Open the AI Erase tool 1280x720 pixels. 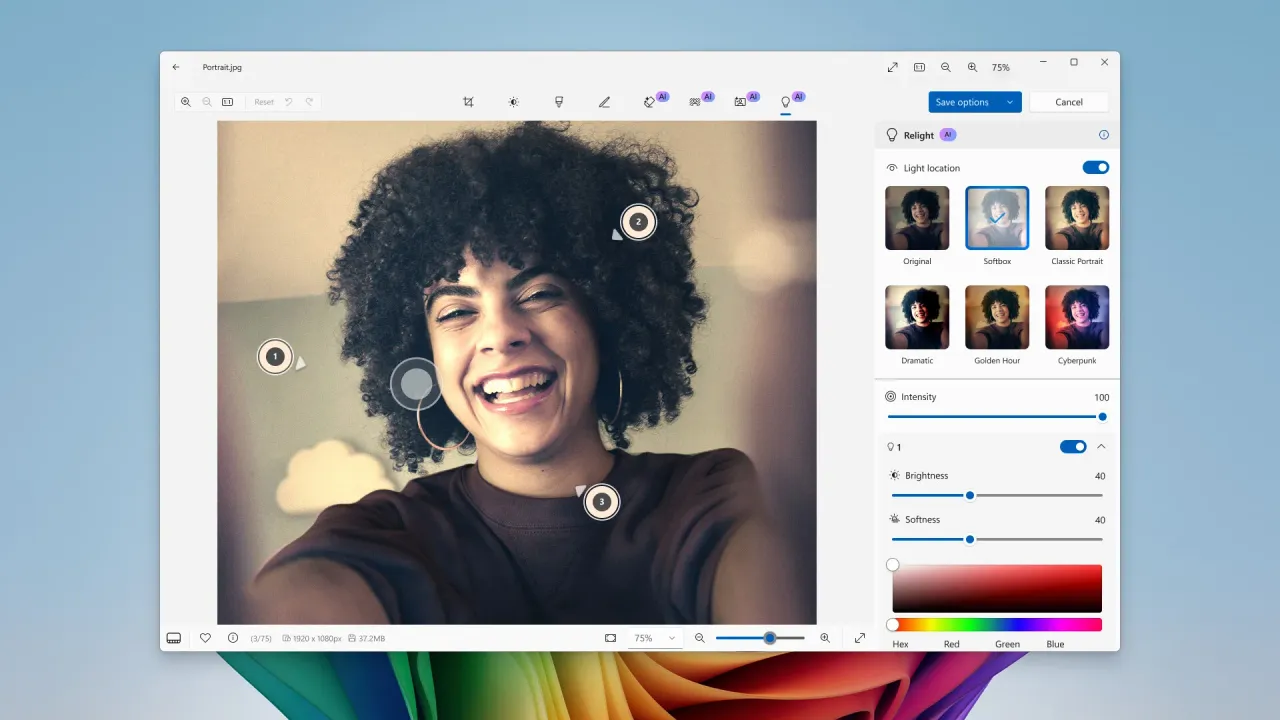(x=650, y=102)
